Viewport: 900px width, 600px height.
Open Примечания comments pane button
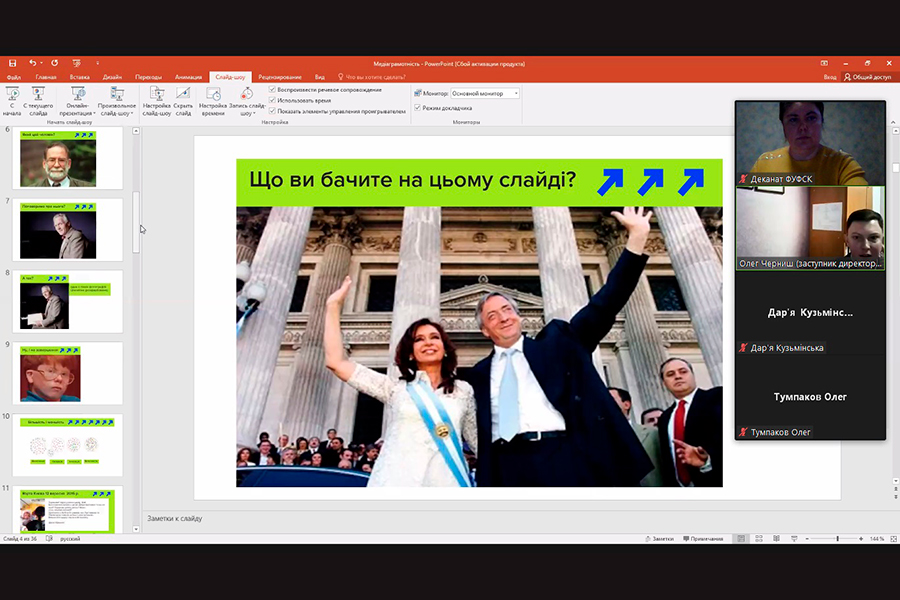(703, 539)
